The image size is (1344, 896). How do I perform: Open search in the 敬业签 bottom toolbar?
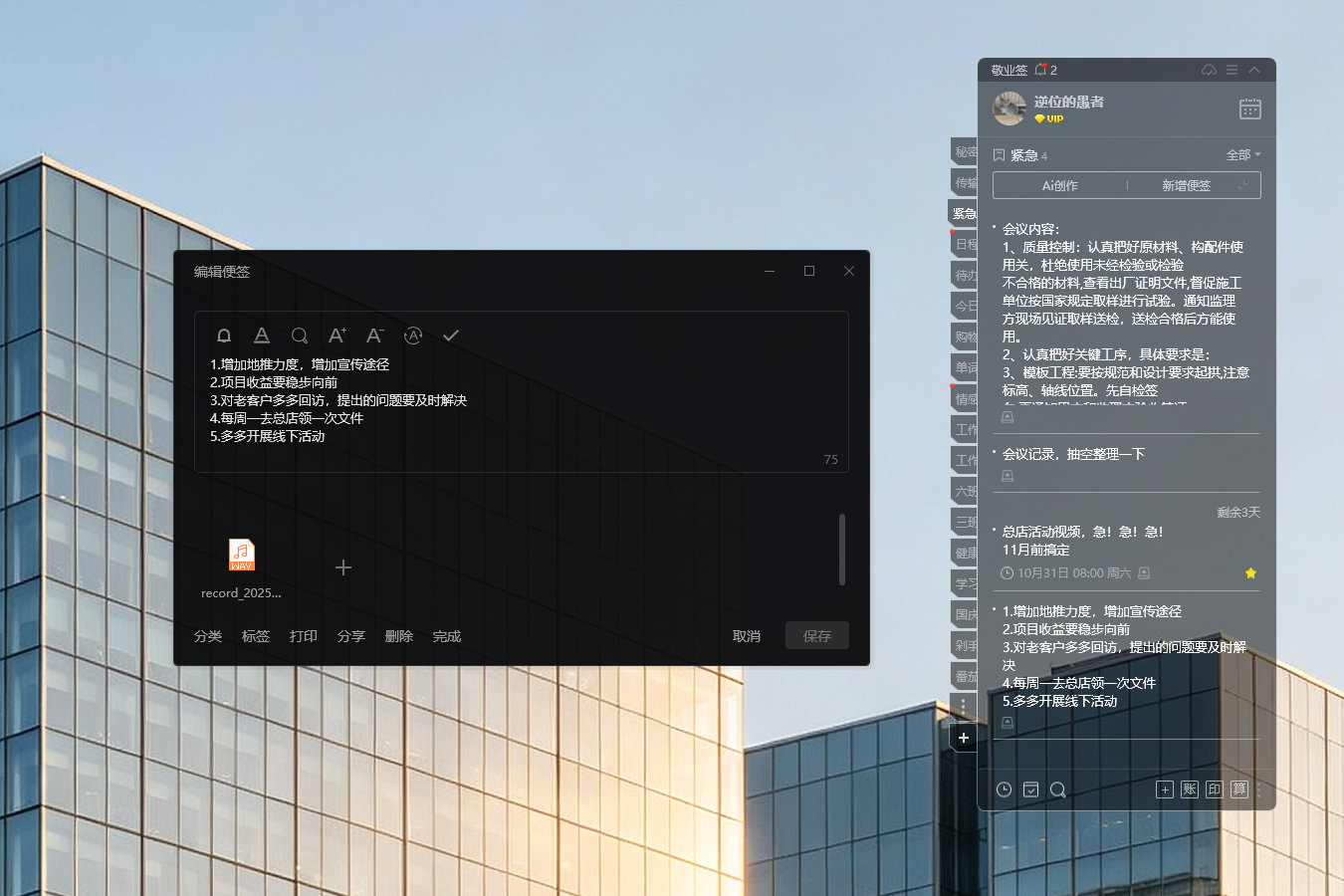1058,789
